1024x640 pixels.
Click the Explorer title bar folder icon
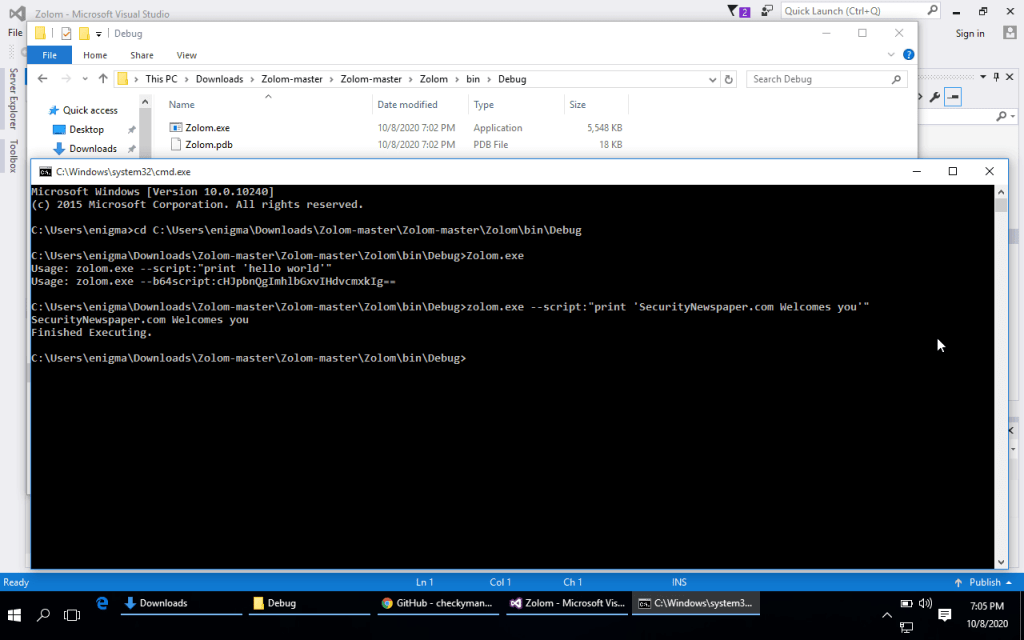(40, 33)
